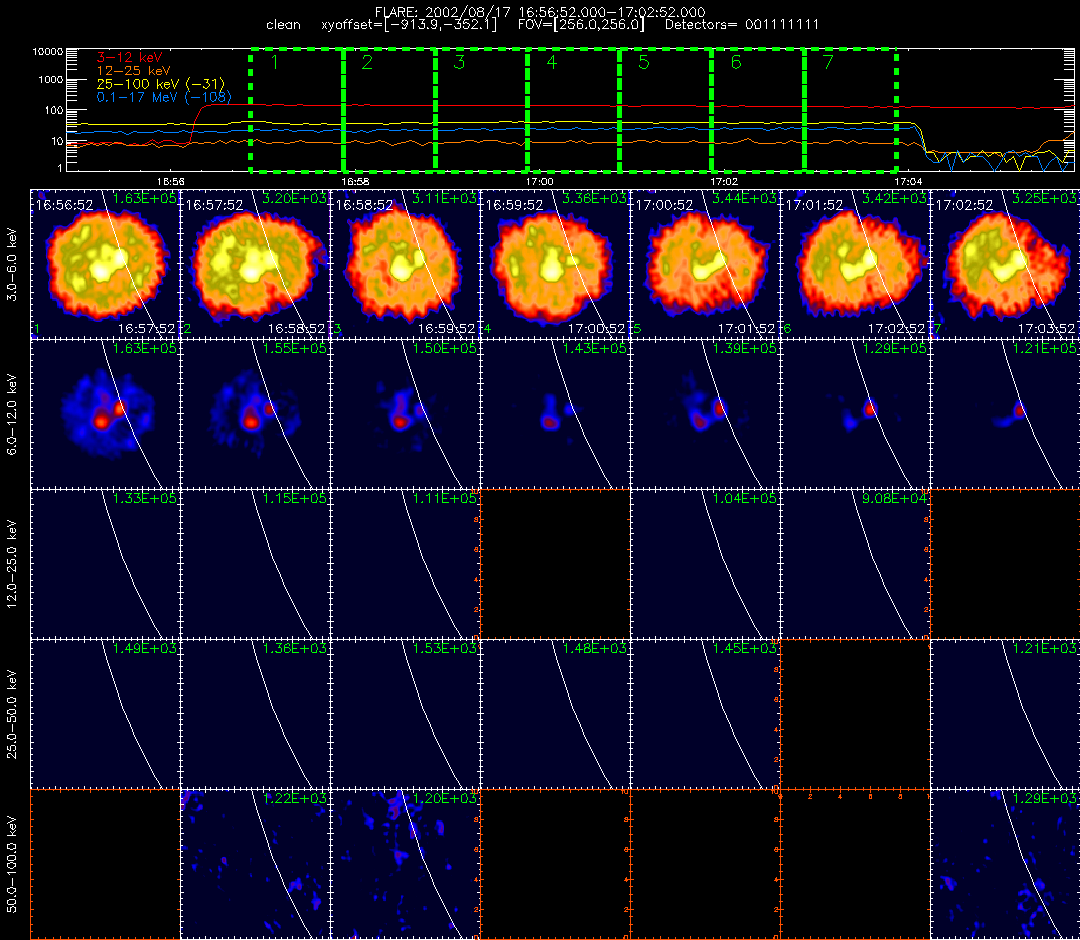Viewport: 1080px width, 940px height.
Task: Click the 17:04 tick label on time axis
Action: tap(908, 181)
